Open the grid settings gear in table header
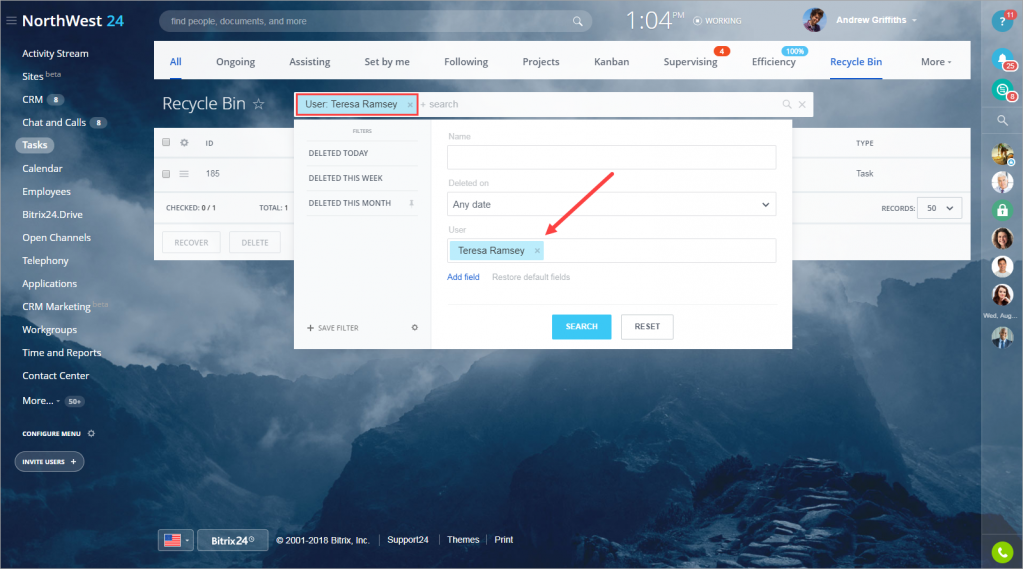Image resolution: width=1023 pixels, height=569 pixels. point(185,142)
